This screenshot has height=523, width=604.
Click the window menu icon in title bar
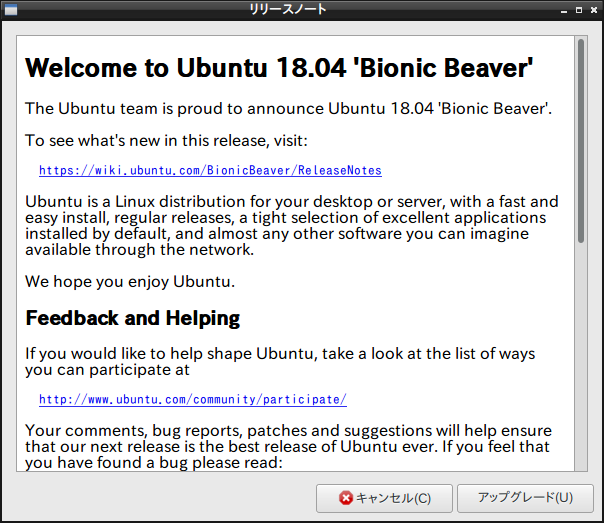(11, 10)
